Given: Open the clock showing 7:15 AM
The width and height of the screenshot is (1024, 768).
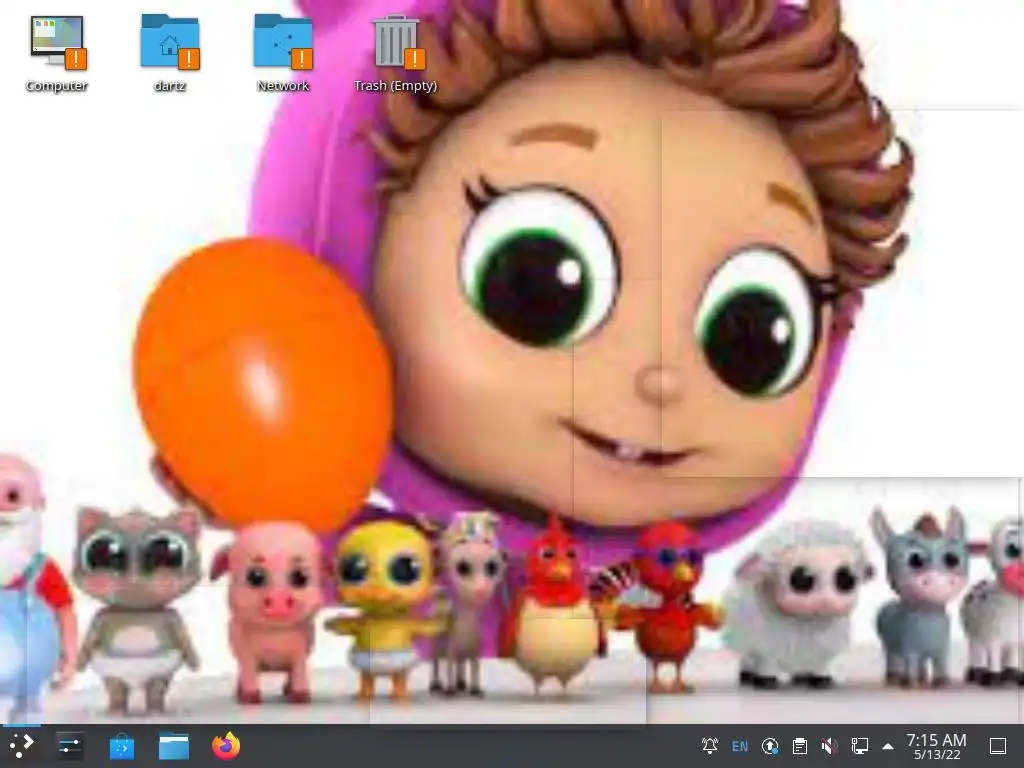Looking at the screenshot, I should [936, 746].
